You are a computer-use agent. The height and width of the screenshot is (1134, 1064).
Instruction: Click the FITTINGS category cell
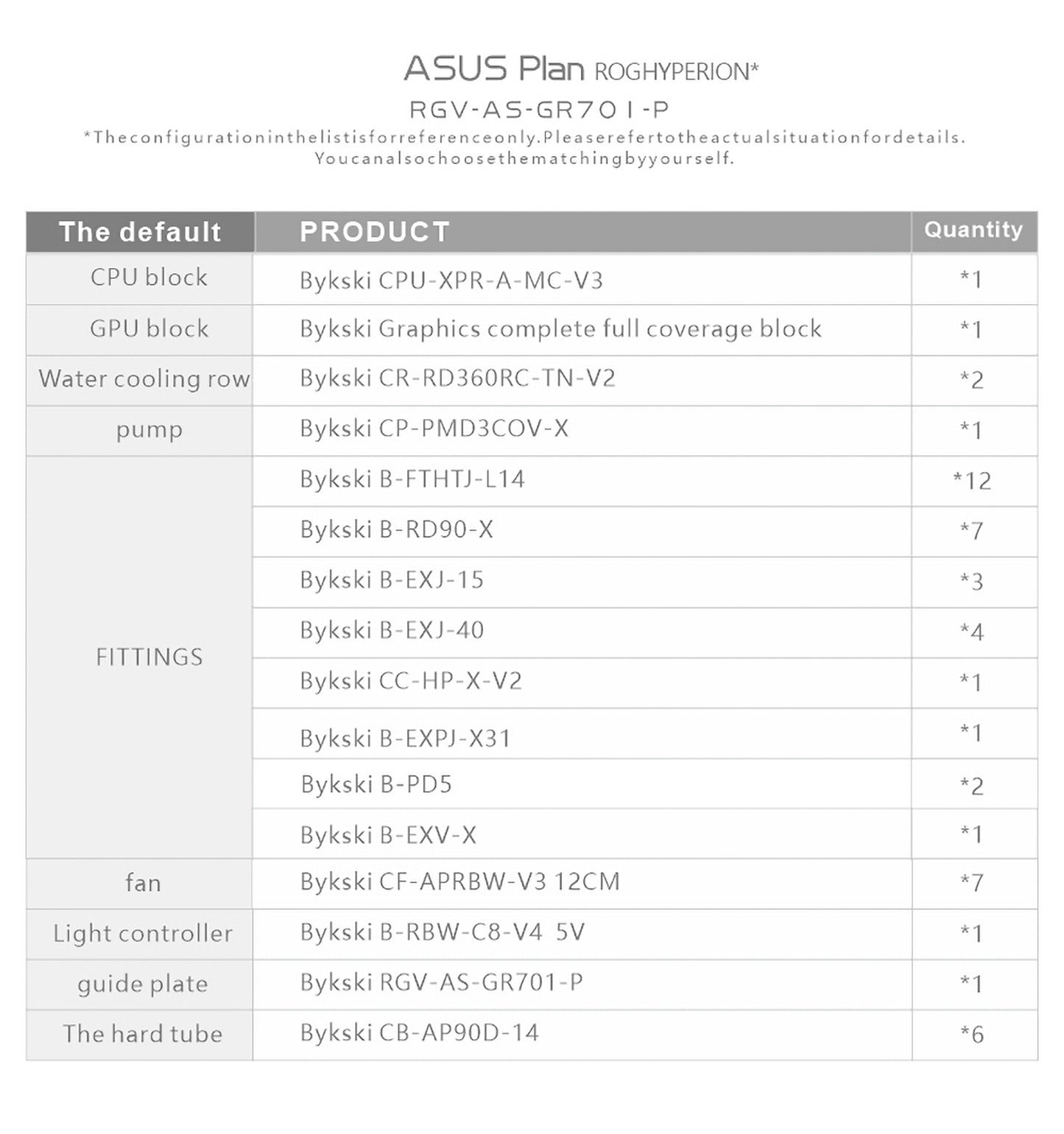click(x=149, y=657)
